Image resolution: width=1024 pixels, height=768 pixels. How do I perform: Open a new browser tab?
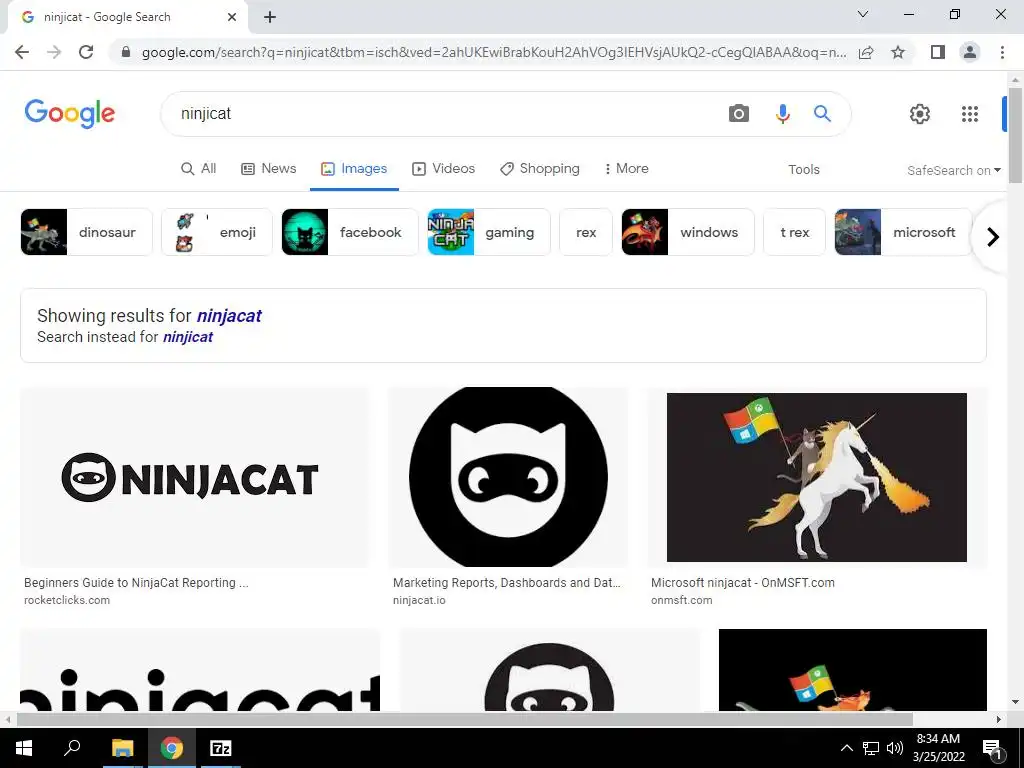click(x=270, y=17)
